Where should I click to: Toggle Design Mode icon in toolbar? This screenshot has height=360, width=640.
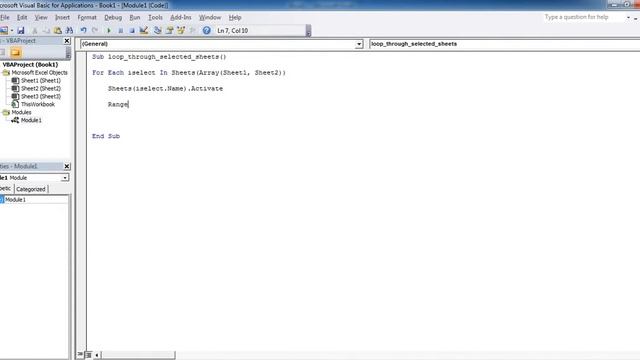pos(144,31)
